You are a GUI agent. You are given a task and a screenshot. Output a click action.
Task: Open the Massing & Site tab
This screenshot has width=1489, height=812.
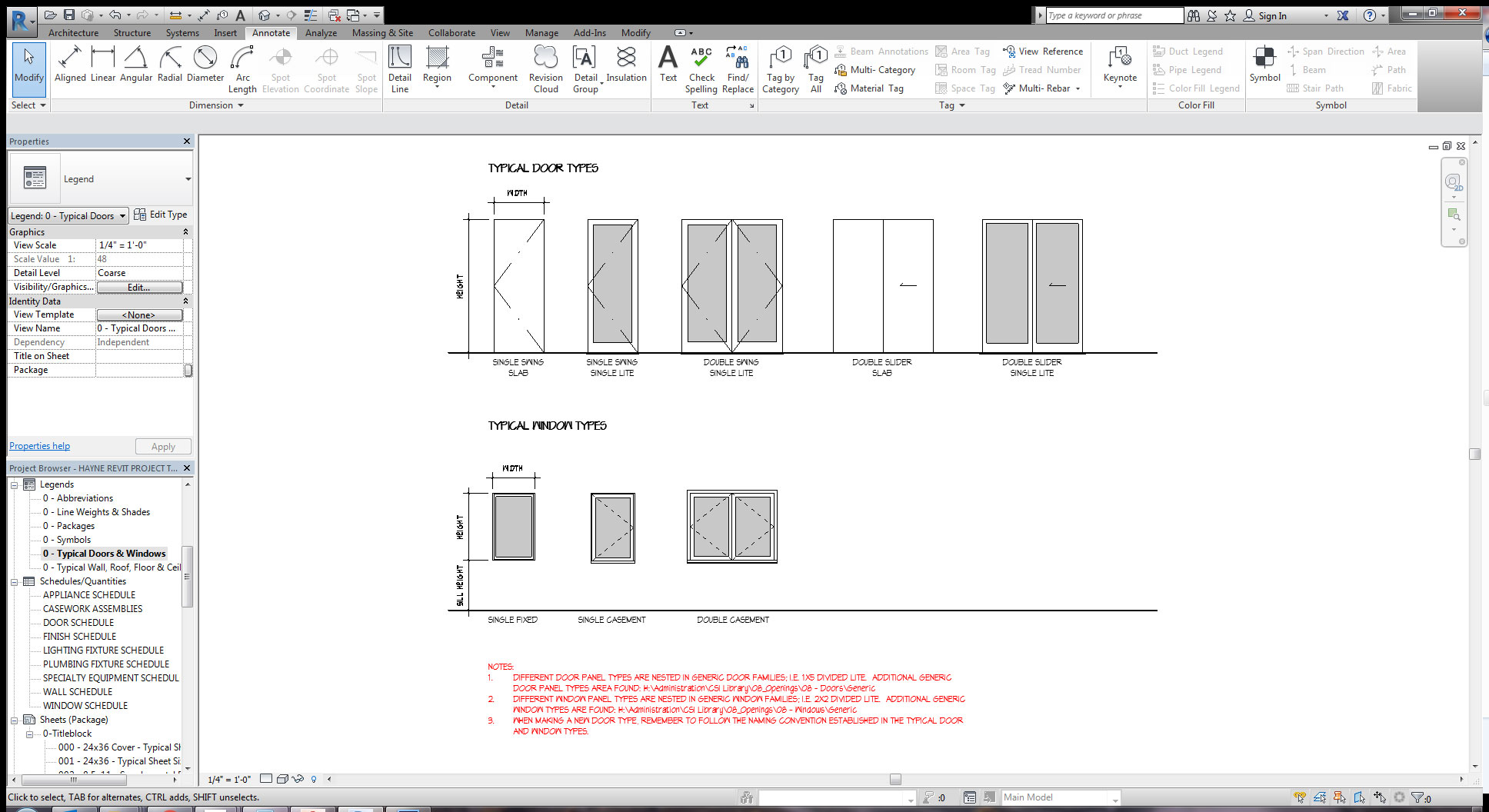[382, 33]
